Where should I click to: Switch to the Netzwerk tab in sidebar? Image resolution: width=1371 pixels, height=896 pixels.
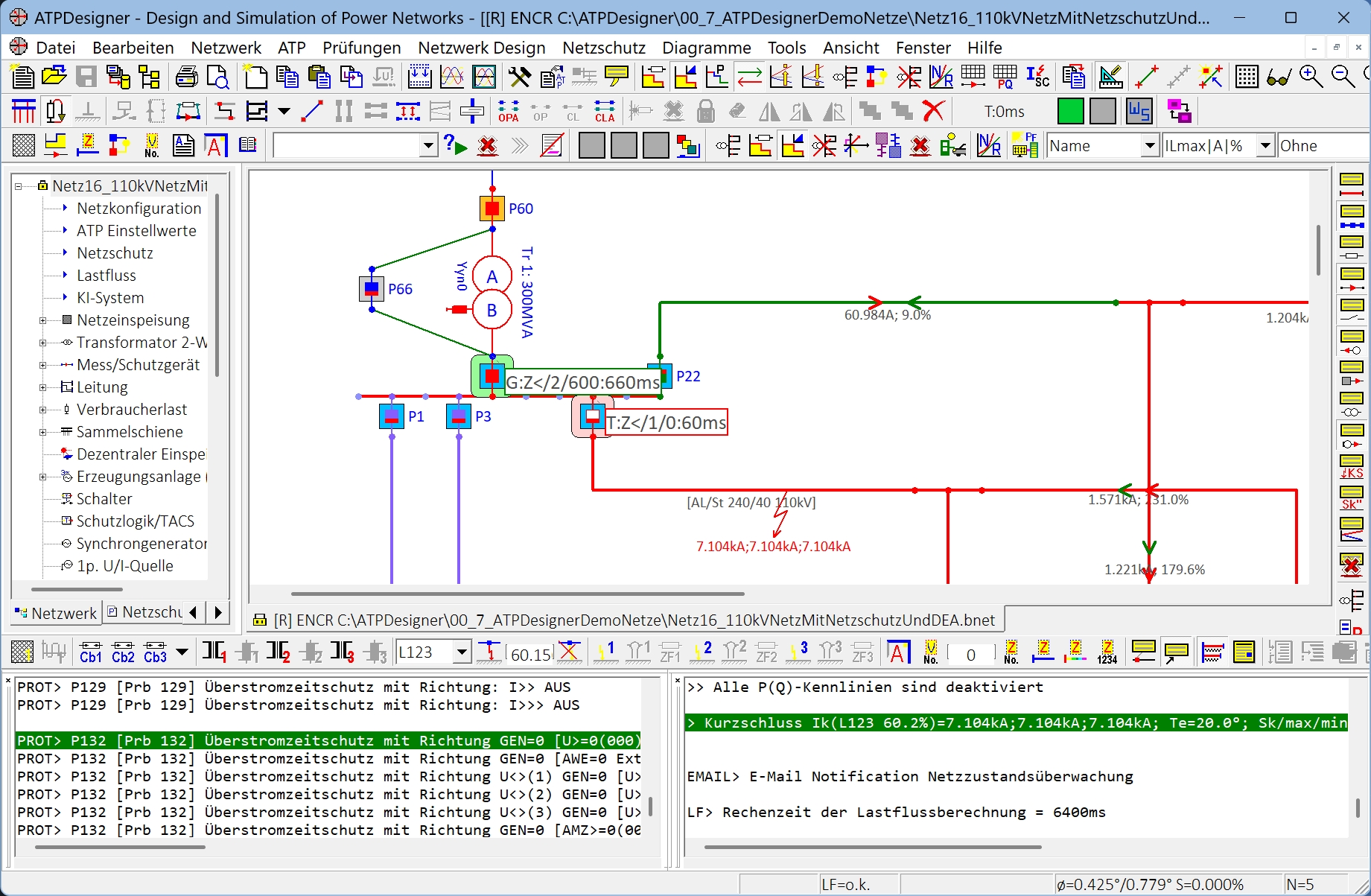[57, 612]
